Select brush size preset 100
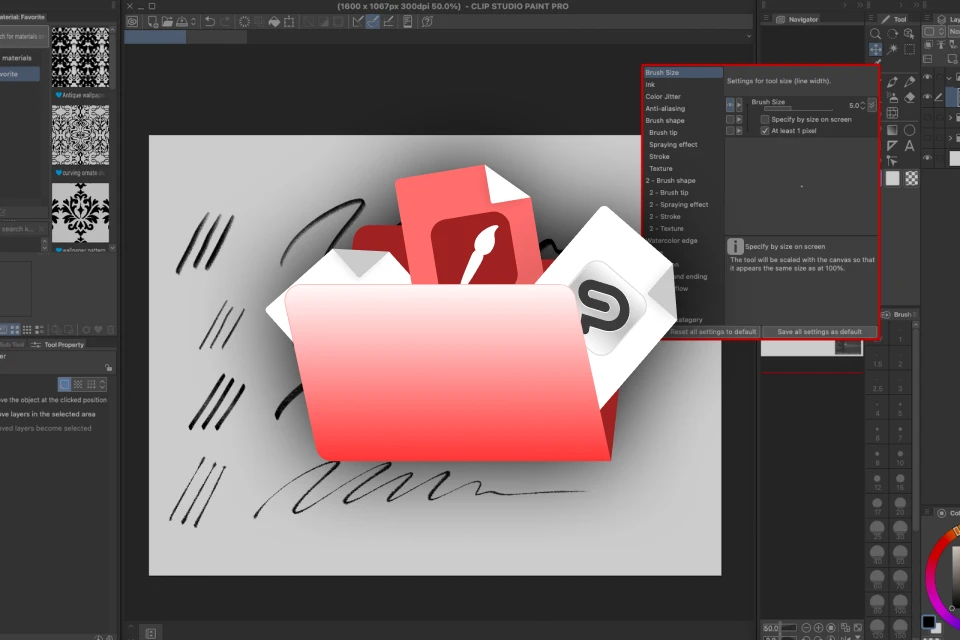 [900, 604]
